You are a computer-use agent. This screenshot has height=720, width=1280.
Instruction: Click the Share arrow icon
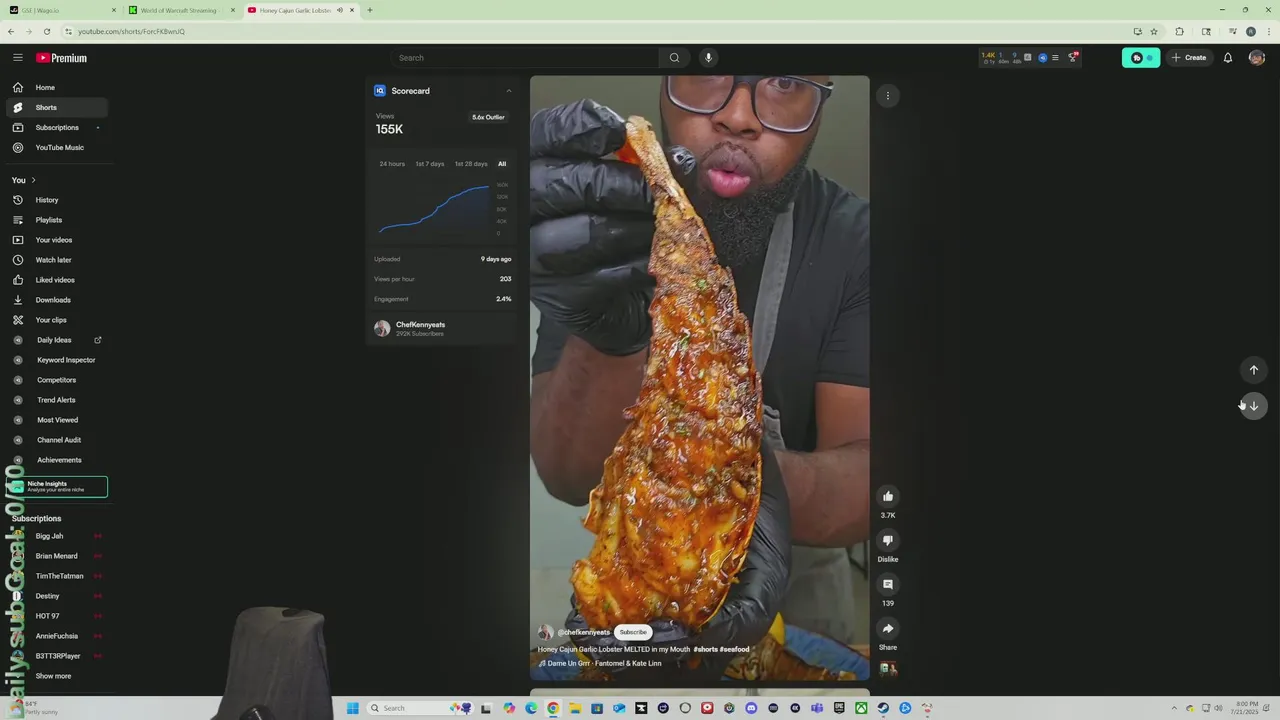click(887, 628)
